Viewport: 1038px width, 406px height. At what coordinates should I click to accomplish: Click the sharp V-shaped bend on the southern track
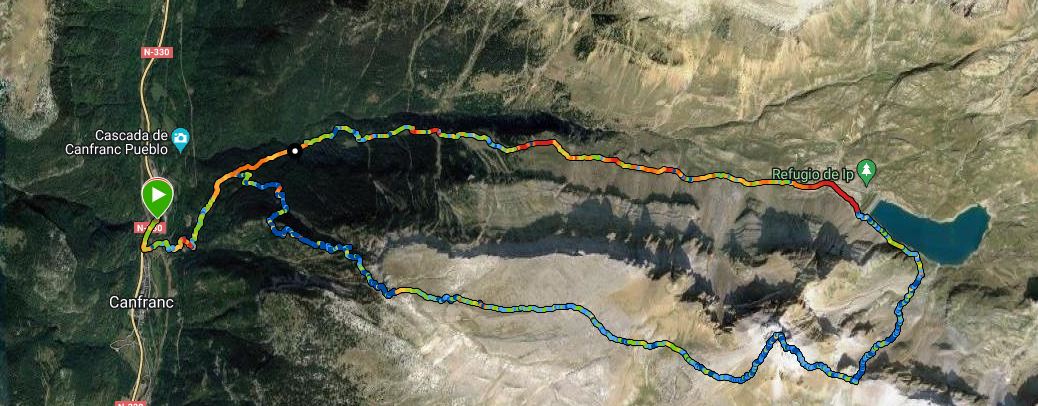(x=777, y=338)
